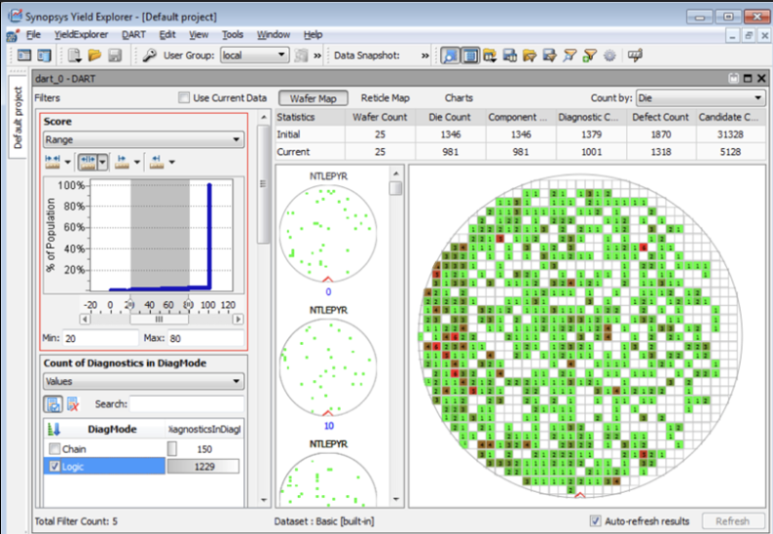Click the second panel layout icon in toolbar
This screenshot has height=534, width=773.
[x=44, y=55]
